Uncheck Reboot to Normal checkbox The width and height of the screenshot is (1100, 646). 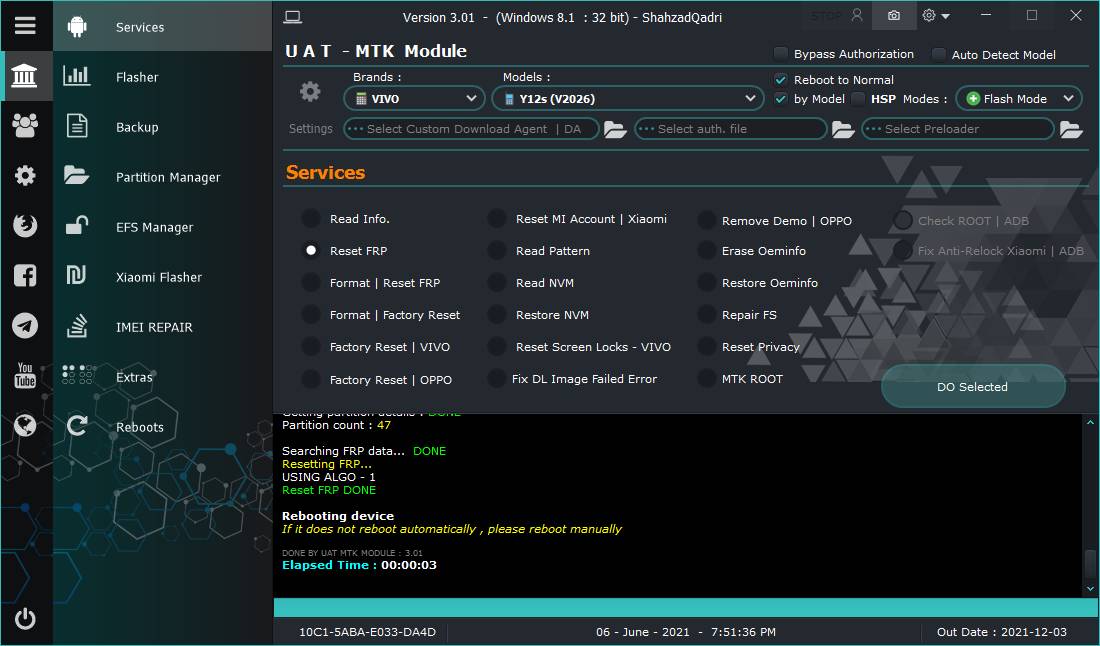point(781,80)
